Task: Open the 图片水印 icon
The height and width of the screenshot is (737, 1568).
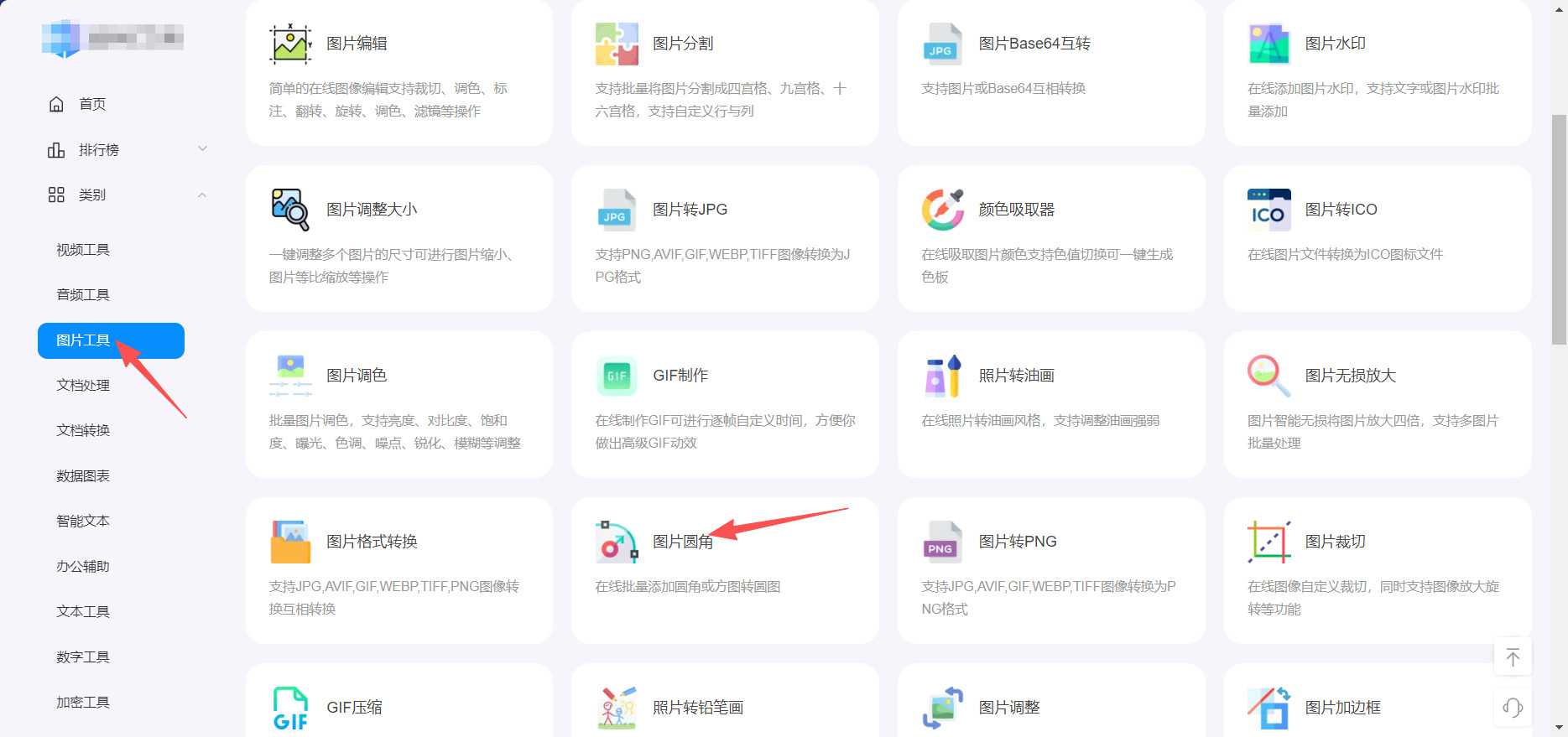Action: [1269, 44]
